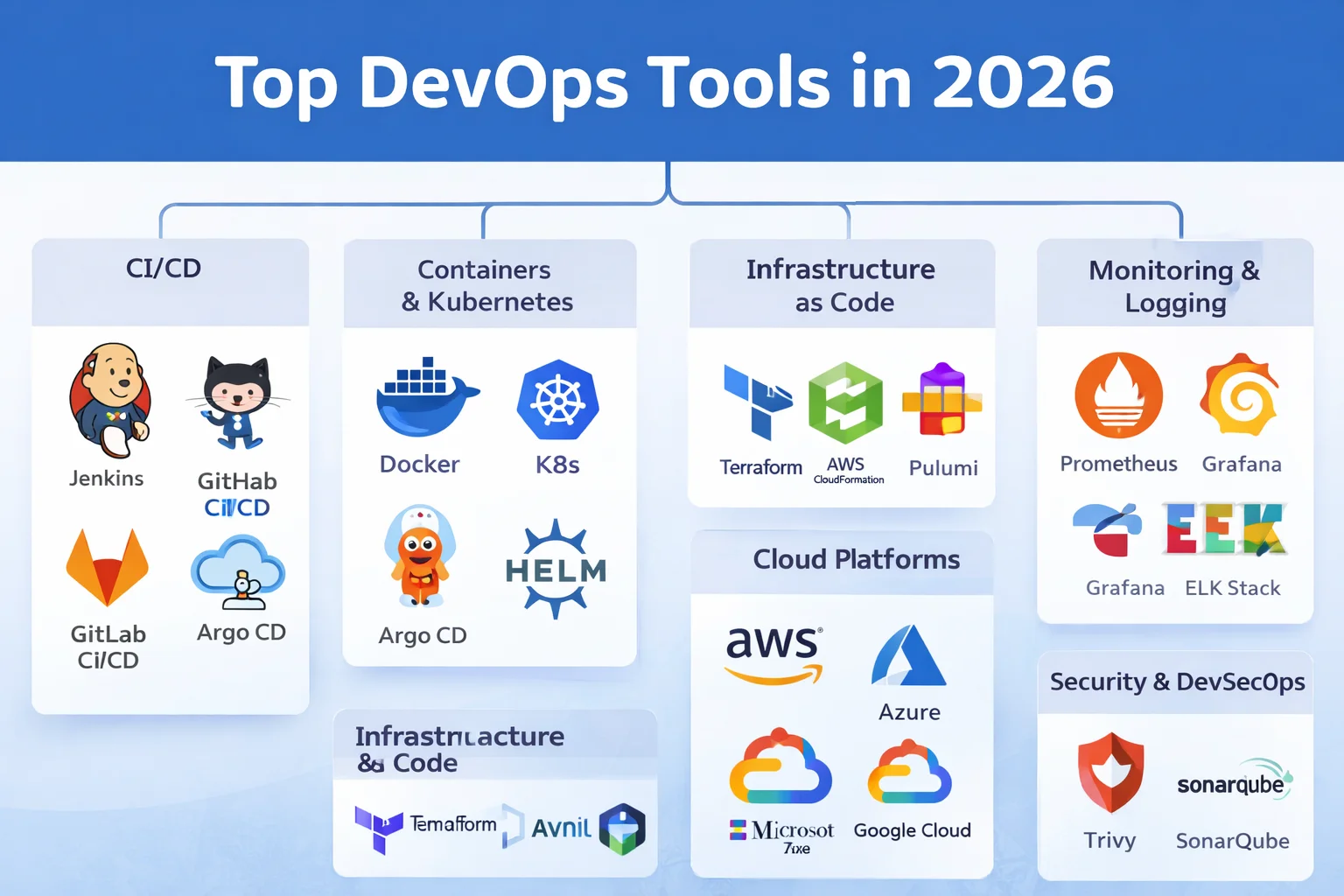
Task: Click the Pulumi logo
Action: coord(942,400)
